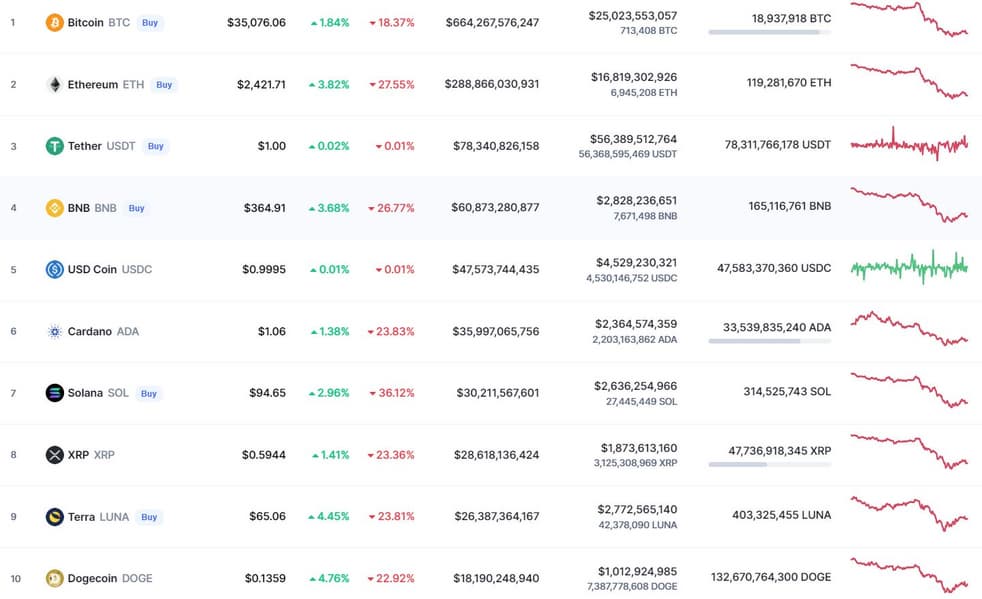Click the Bitcoin coin logo icon
Viewport: 982px width, 599px height.
click(54, 22)
